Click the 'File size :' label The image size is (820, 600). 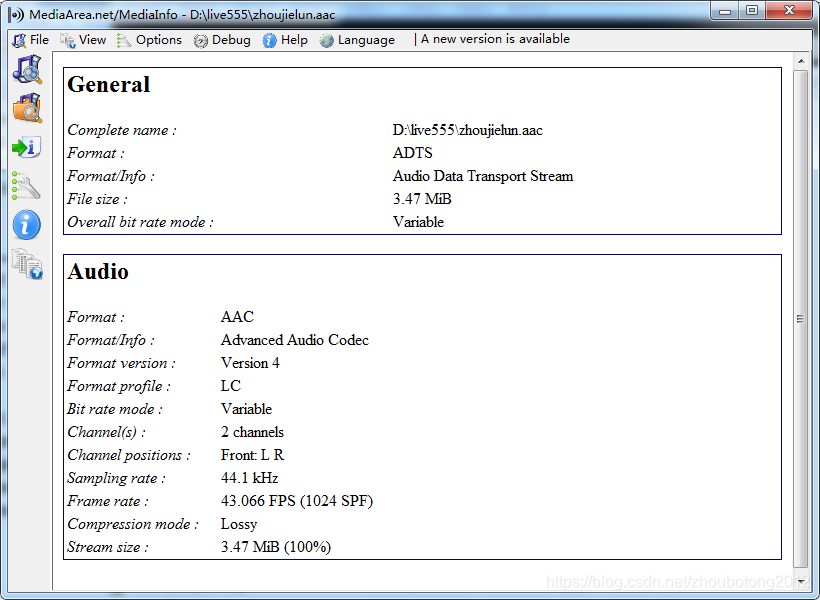click(x=97, y=199)
